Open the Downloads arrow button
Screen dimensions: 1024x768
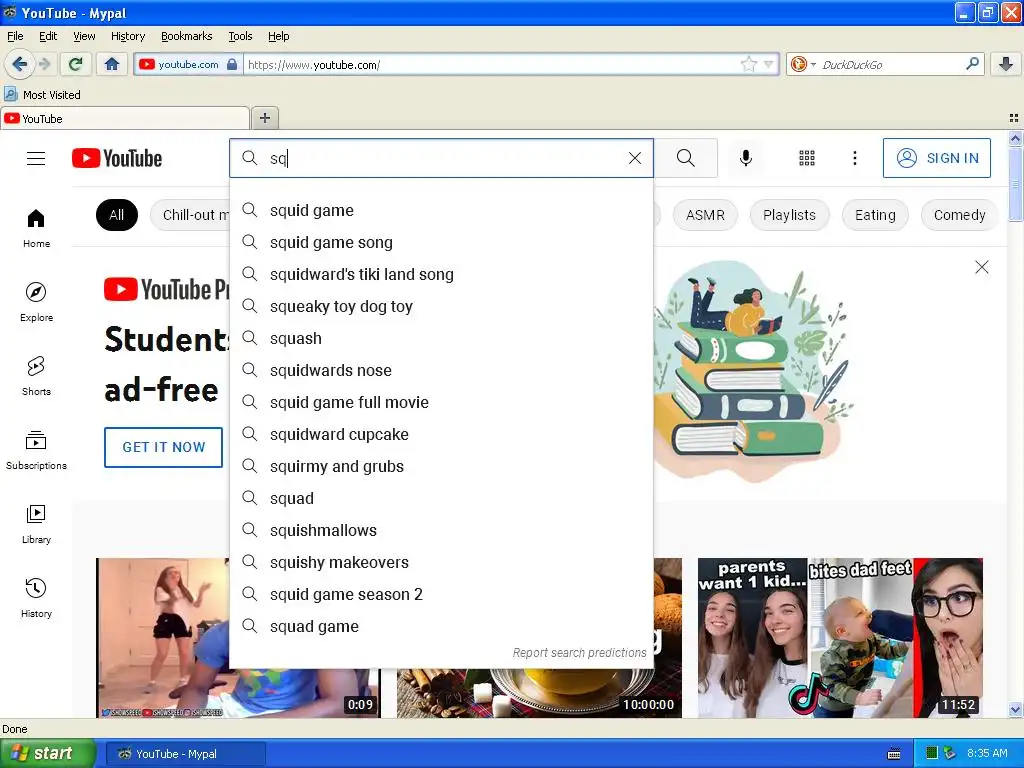pos(1006,64)
